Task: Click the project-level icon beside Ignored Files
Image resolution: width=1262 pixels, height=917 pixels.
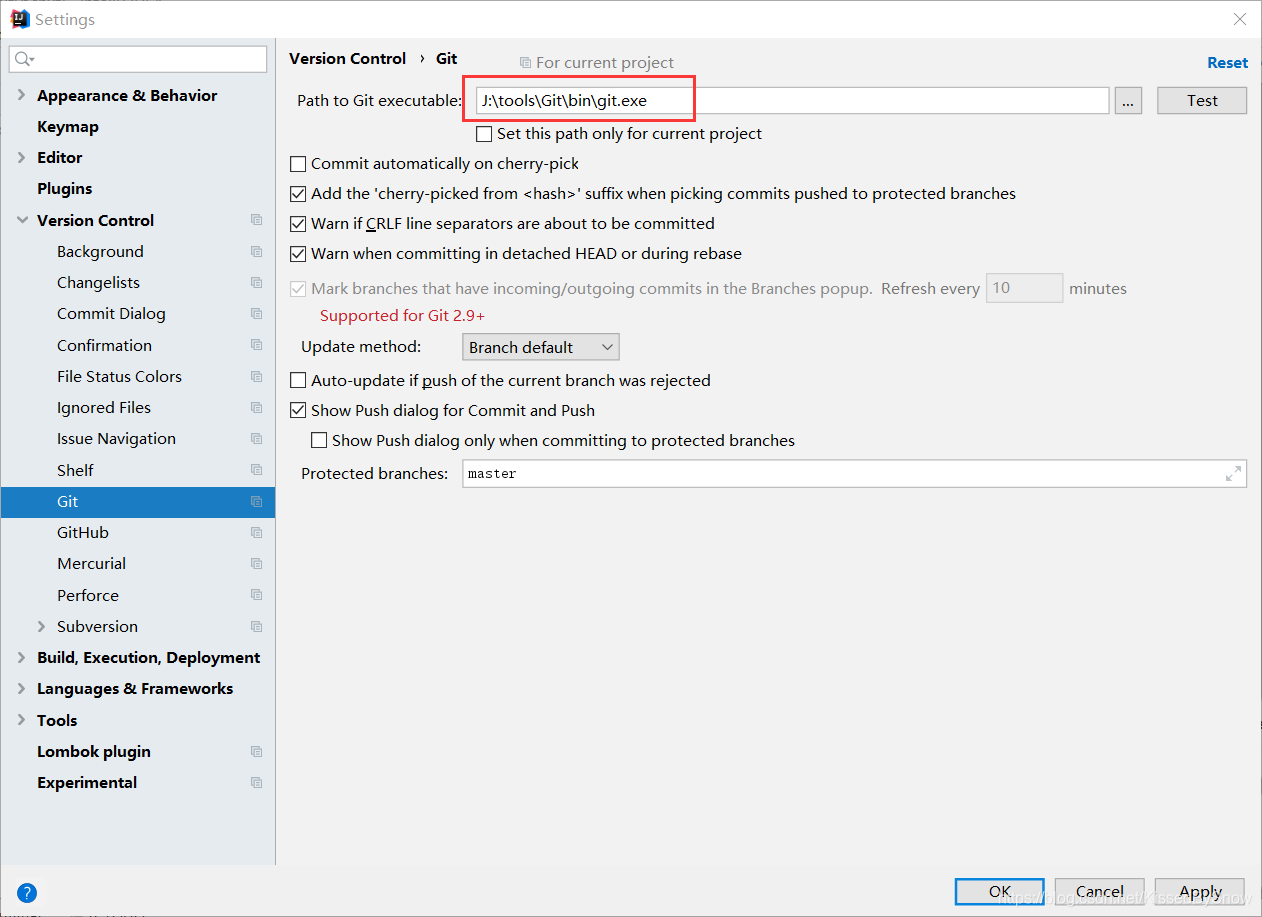Action: coord(257,407)
